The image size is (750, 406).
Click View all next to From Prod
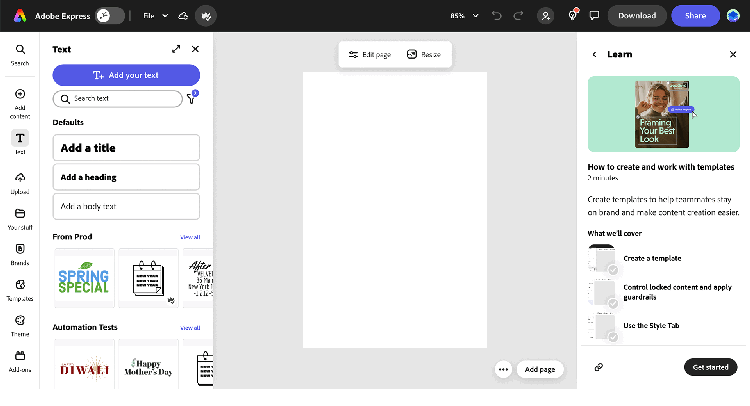click(190, 237)
